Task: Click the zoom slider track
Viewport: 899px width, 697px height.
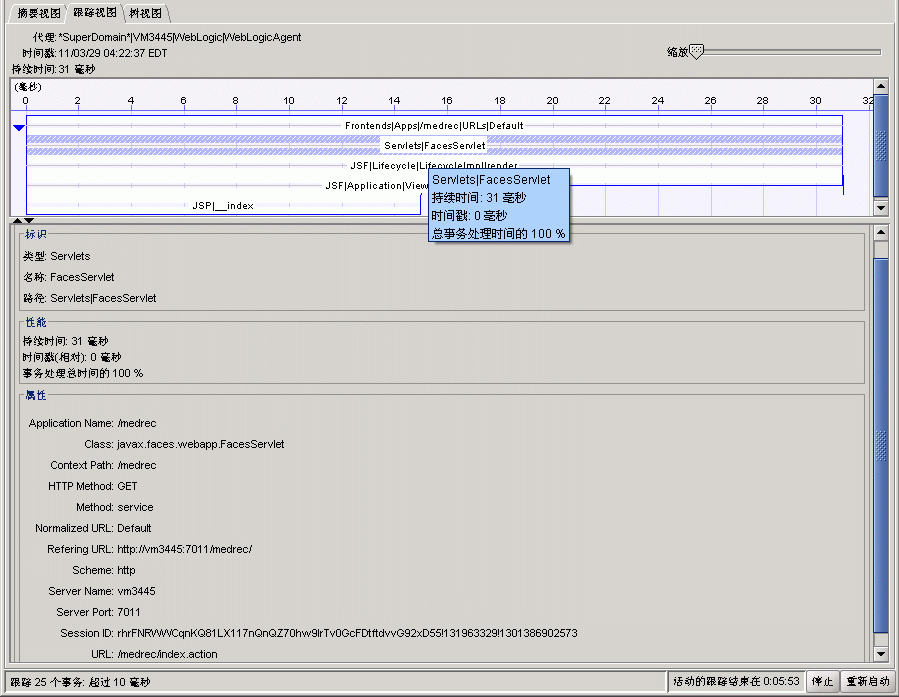Action: (792, 52)
